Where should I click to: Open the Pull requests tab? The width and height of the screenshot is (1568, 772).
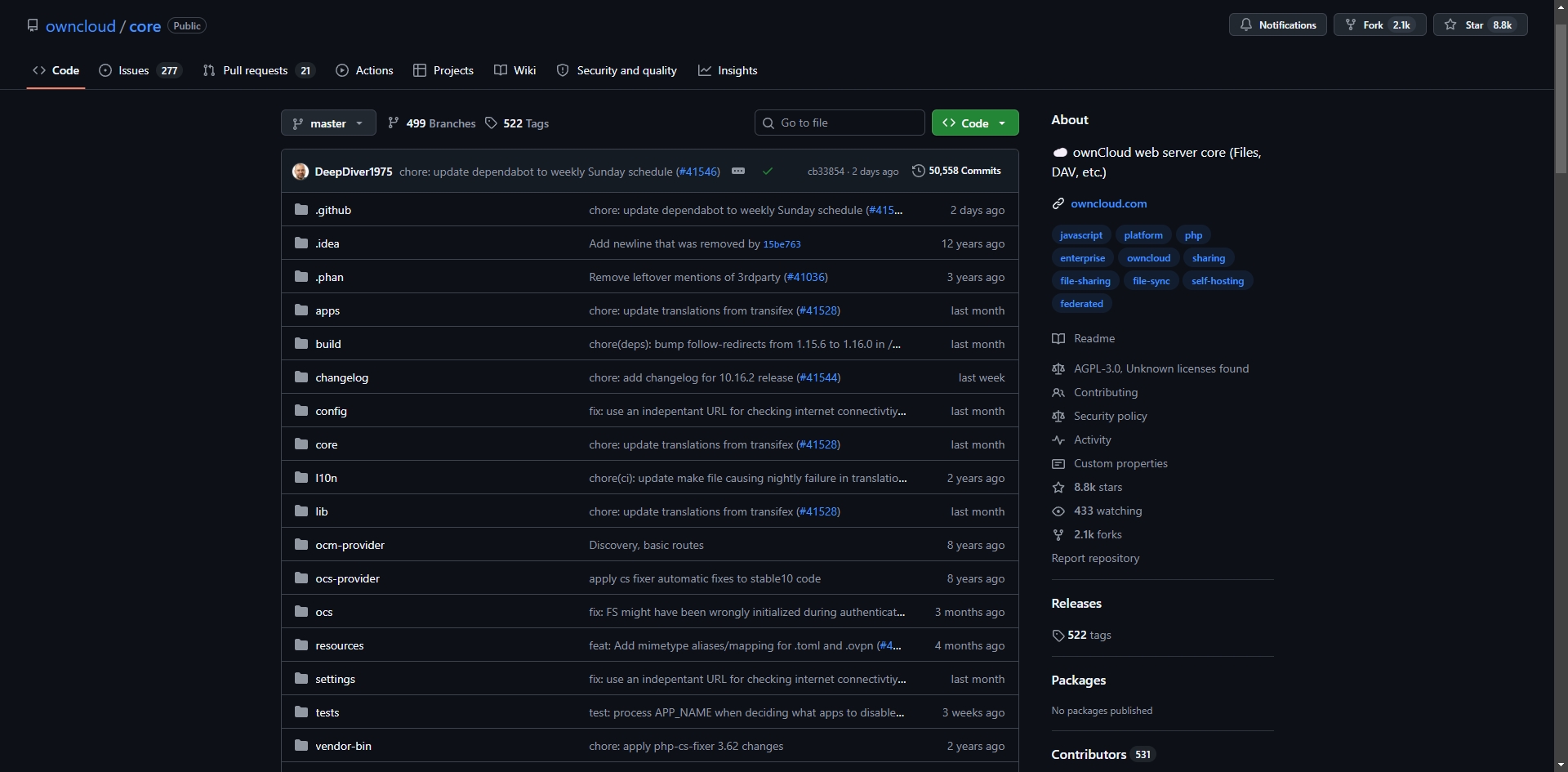258,70
